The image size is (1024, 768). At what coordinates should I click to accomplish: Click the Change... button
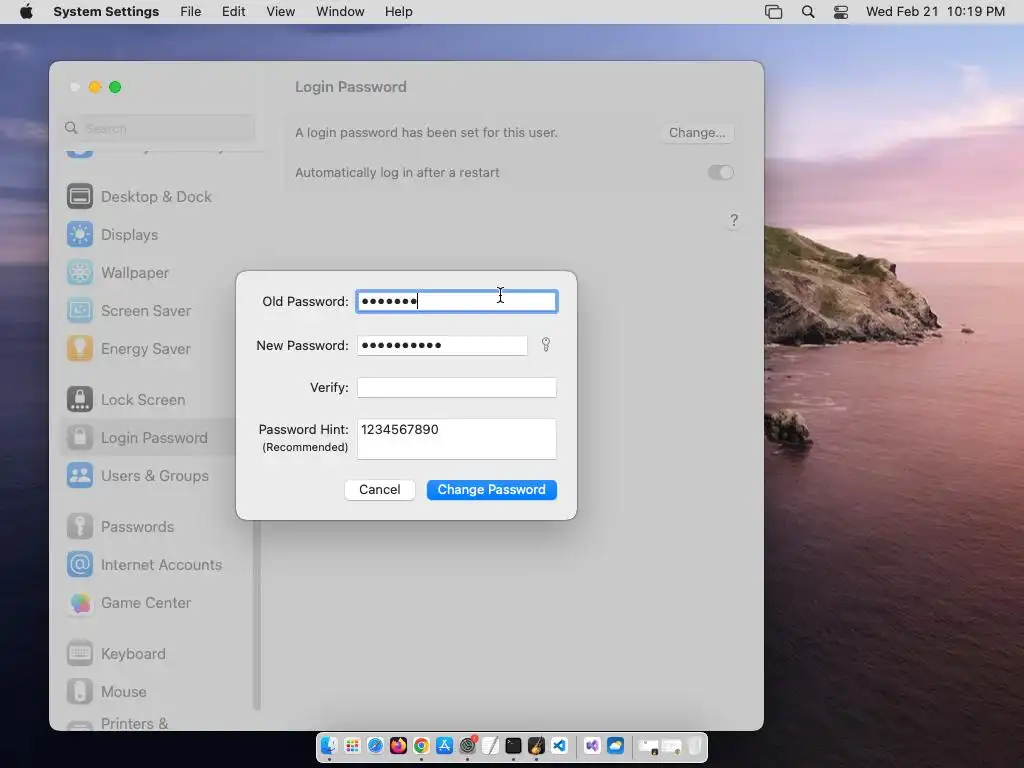(697, 133)
